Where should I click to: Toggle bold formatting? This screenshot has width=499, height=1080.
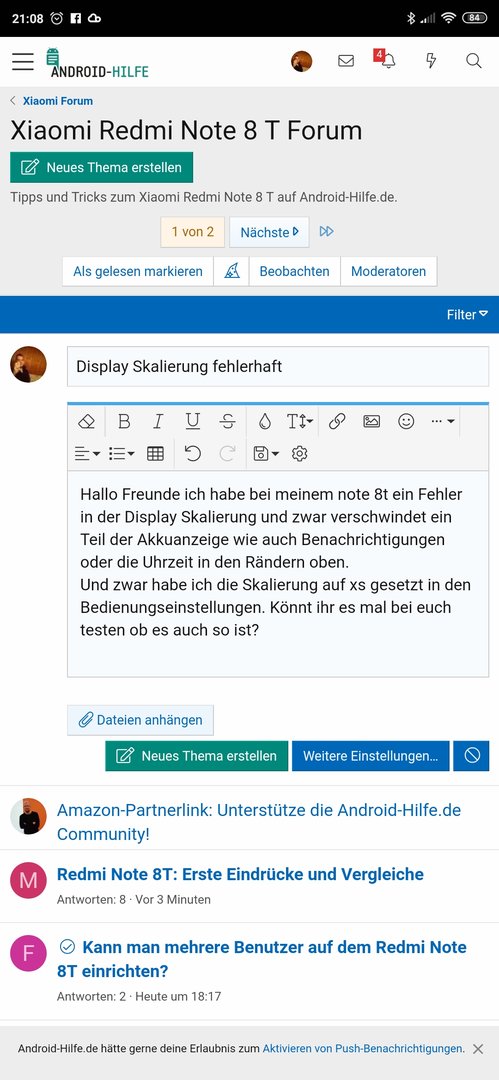click(x=124, y=422)
